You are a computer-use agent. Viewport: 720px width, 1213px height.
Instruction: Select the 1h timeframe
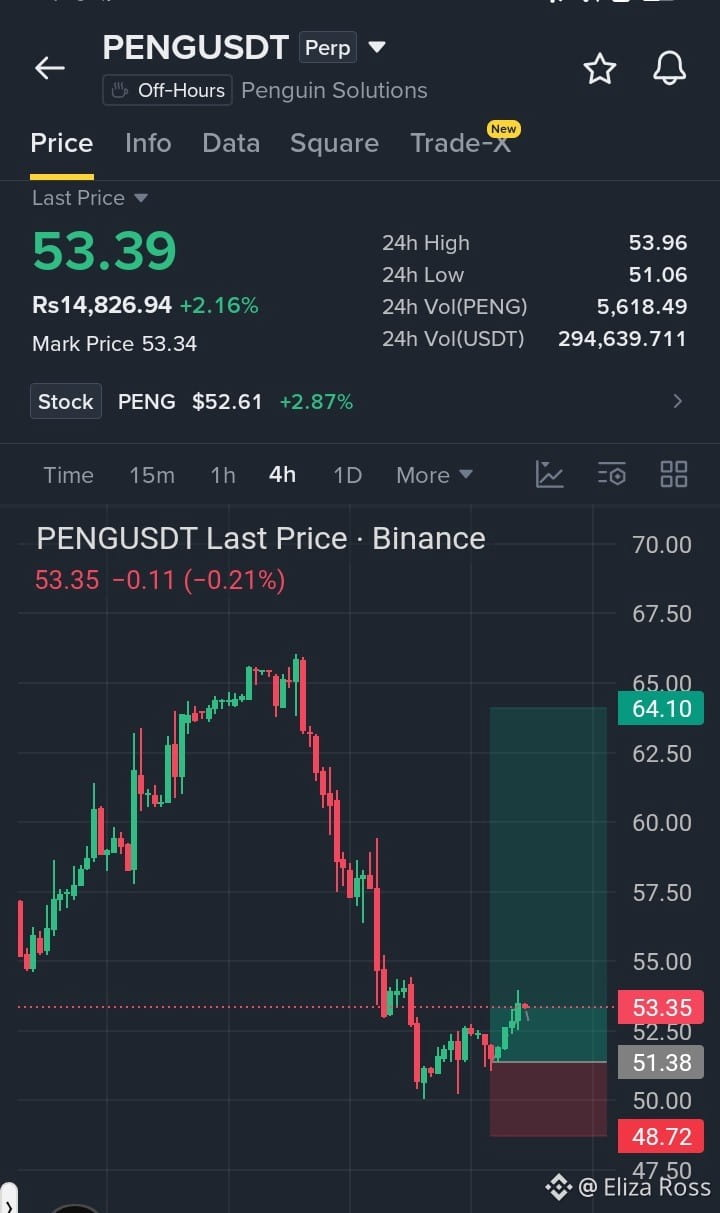(223, 475)
